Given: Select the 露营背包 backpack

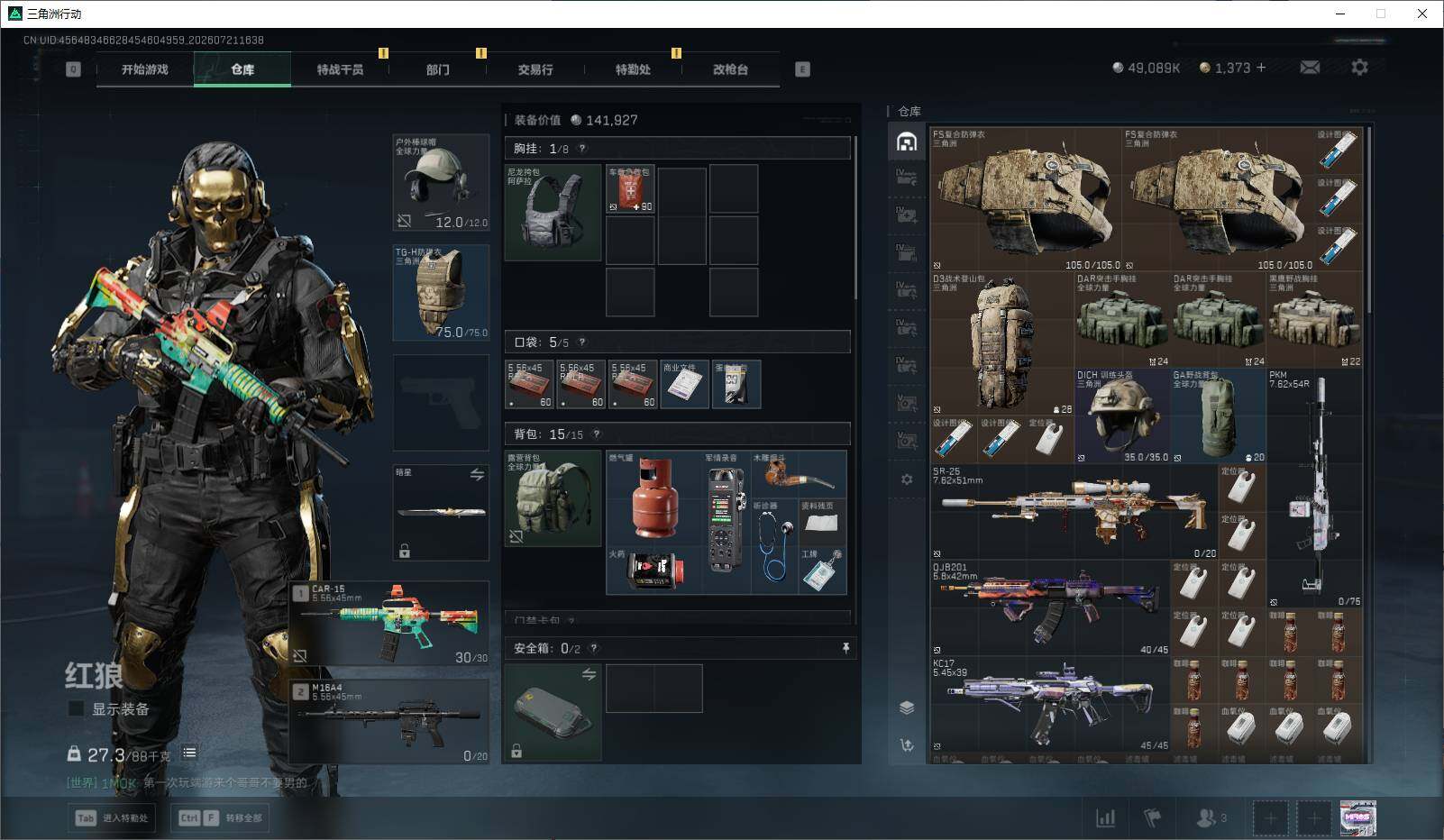Looking at the screenshot, I should point(553,498).
